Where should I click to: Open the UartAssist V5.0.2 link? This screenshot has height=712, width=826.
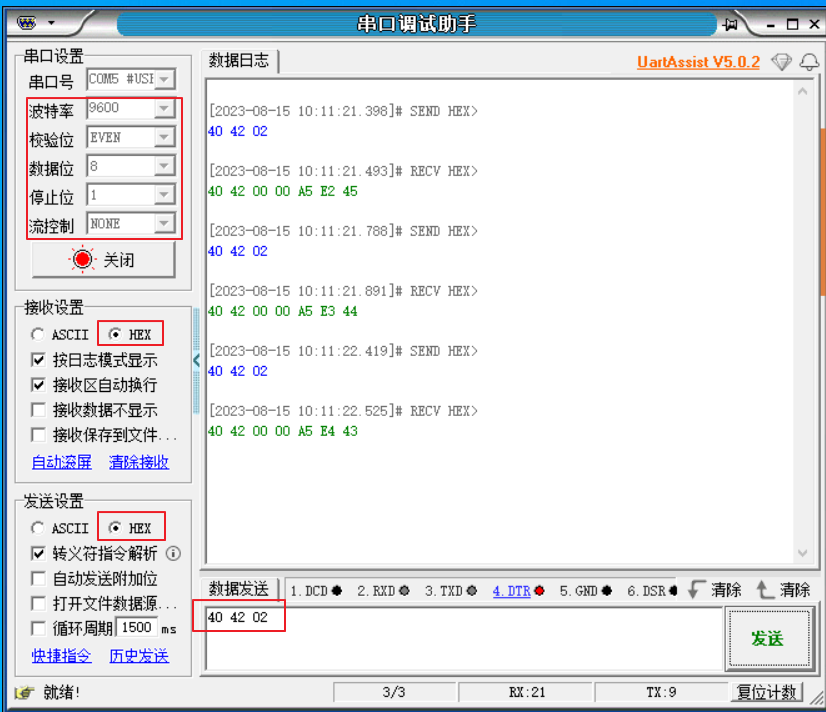click(x=698, y=62)
